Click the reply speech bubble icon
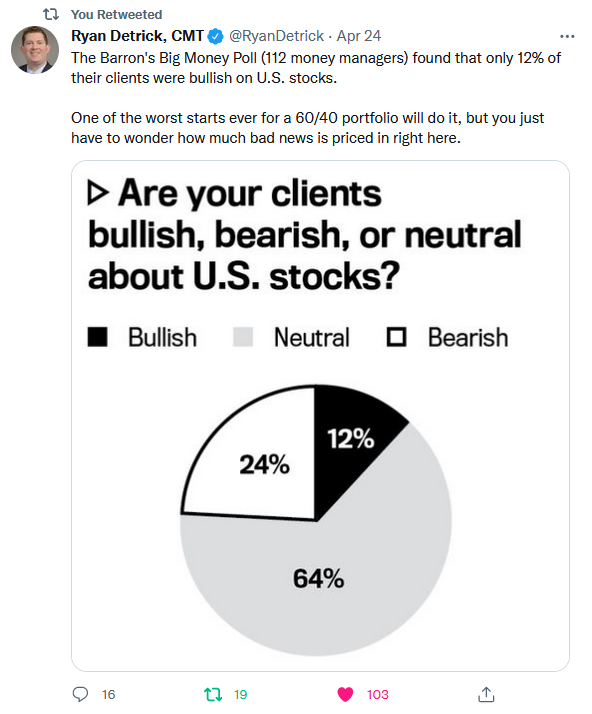Screen dimensions: 592x714 (81, 694)
